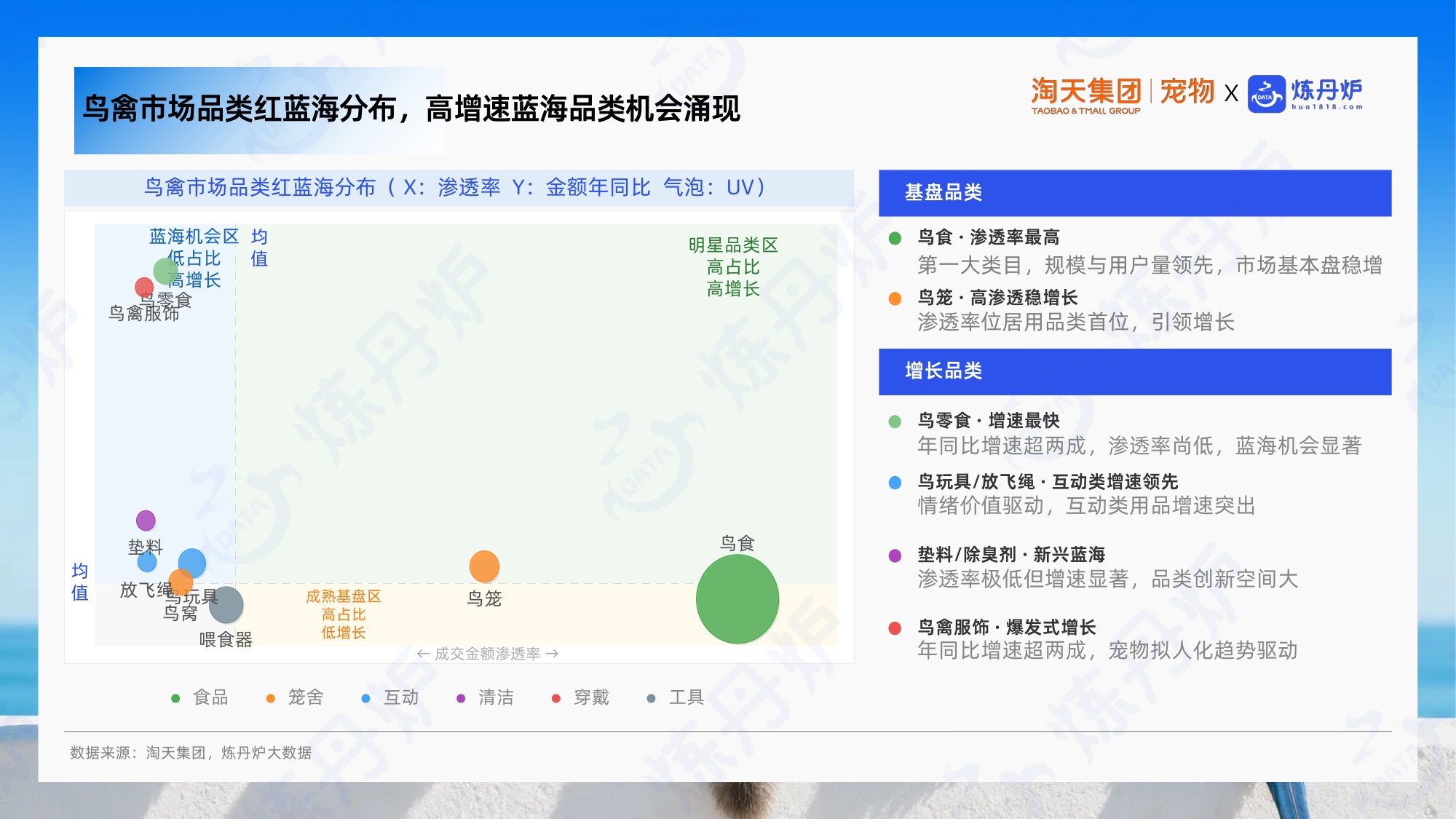The image size is (1456, 819).
Task: Click the purple 清洁 legend dot
Action: coord(461,698)
